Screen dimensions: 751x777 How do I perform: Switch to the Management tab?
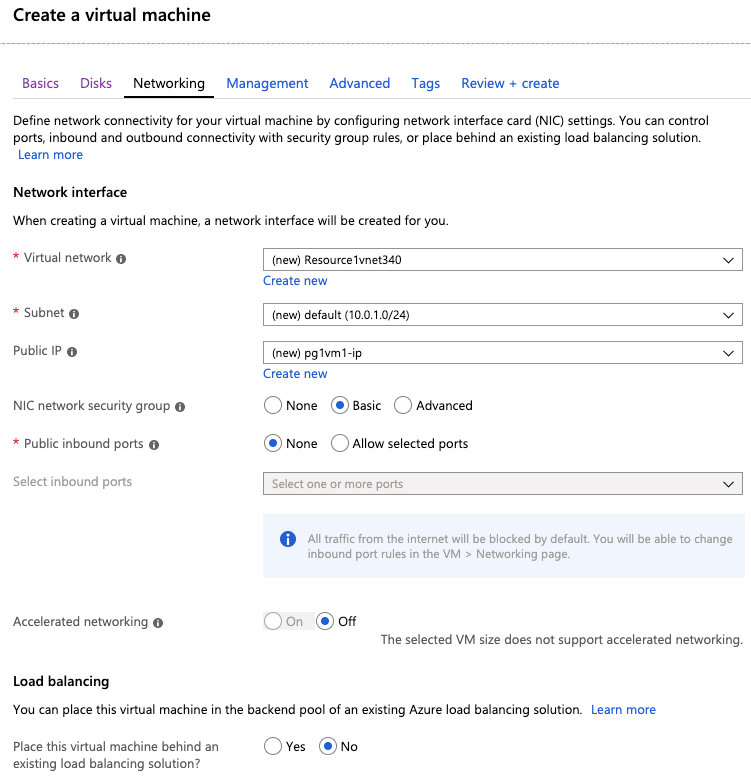tap(267, 83)
